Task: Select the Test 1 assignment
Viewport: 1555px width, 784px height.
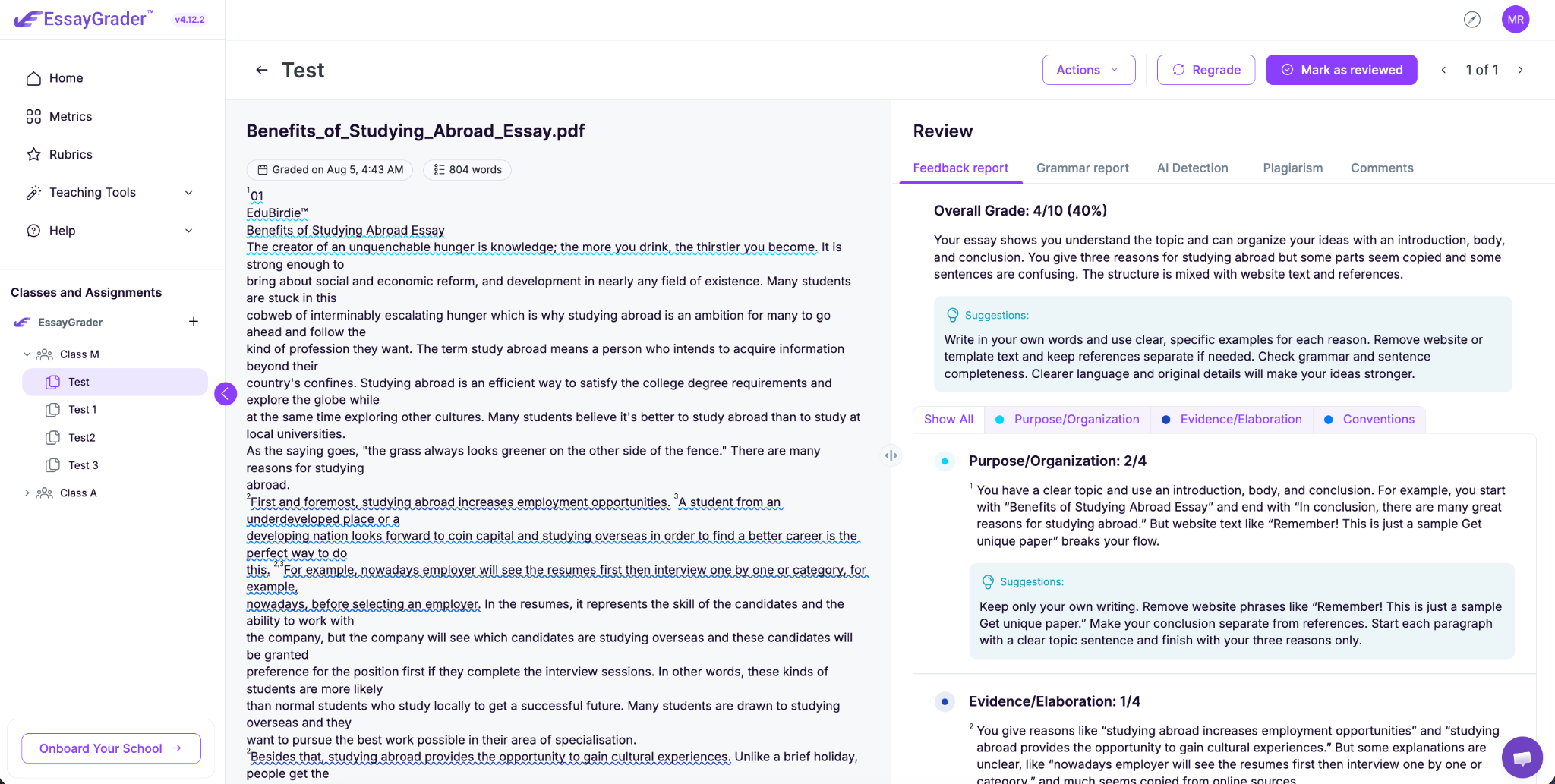Action: (82, 410)
